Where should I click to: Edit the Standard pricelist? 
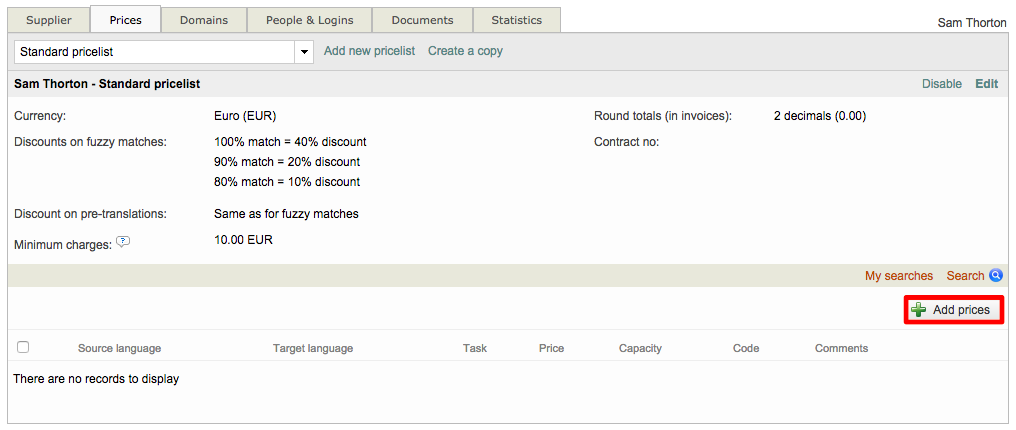click(x=986, y=84)
